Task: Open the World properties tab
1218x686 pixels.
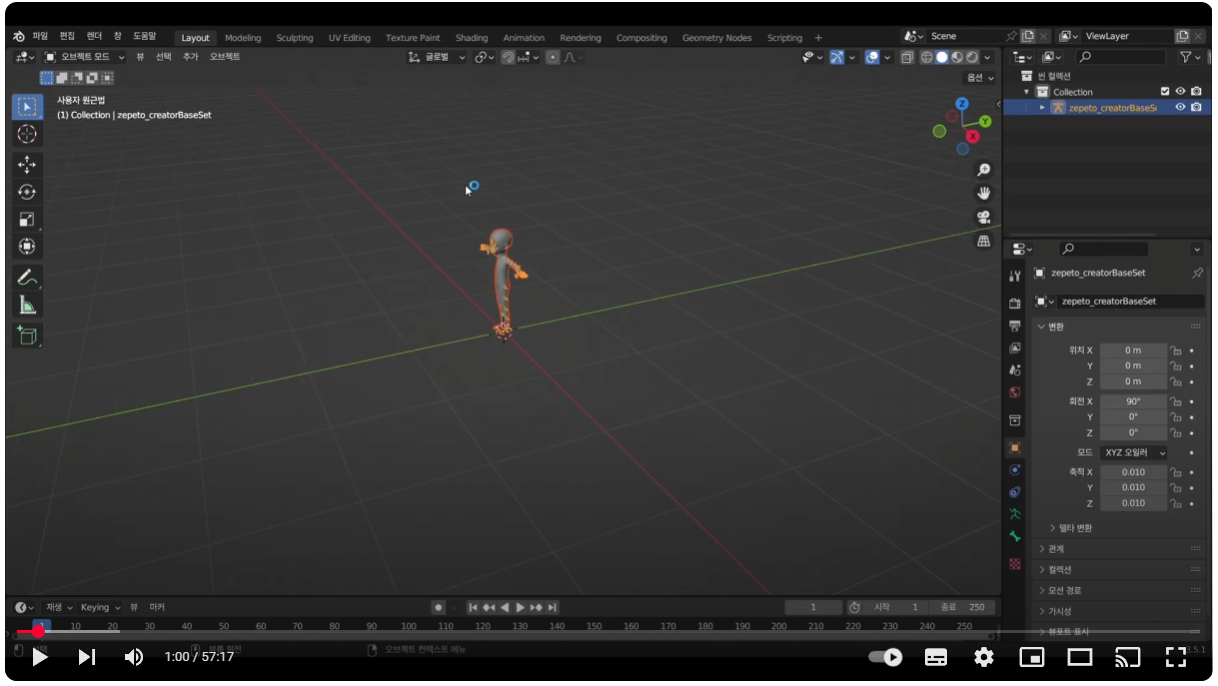Action: coord(1015,392)
